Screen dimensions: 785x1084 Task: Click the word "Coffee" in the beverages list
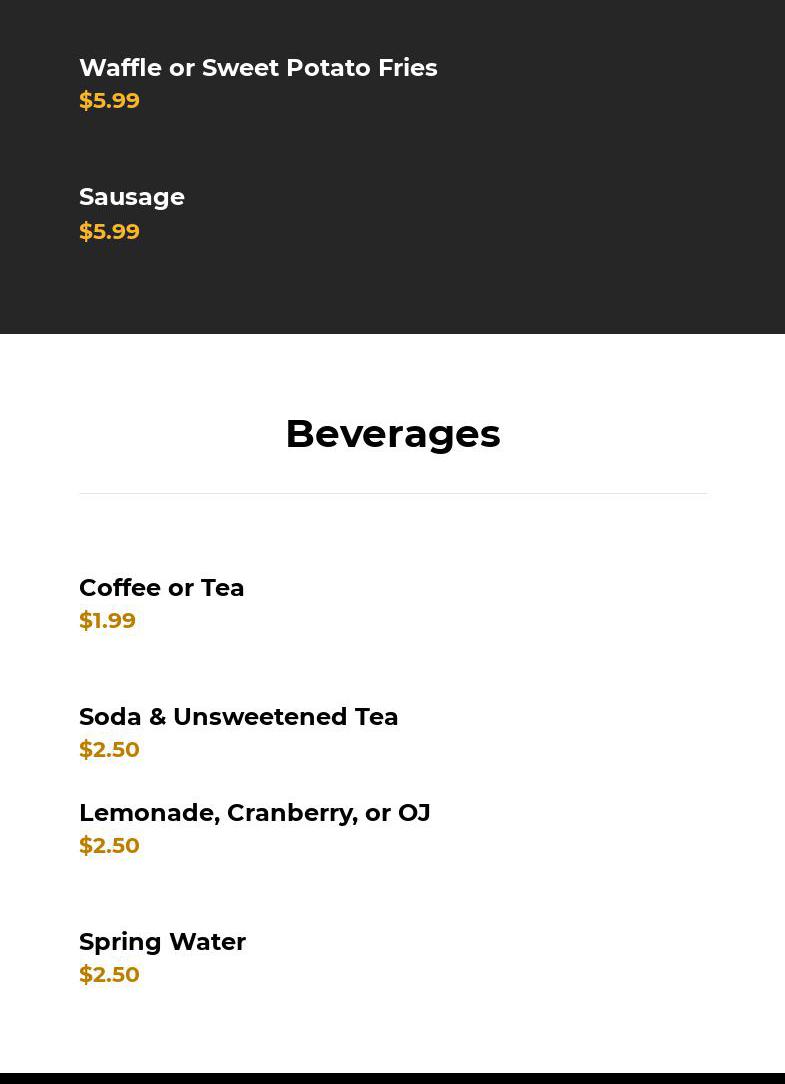[x=120, y=588]
